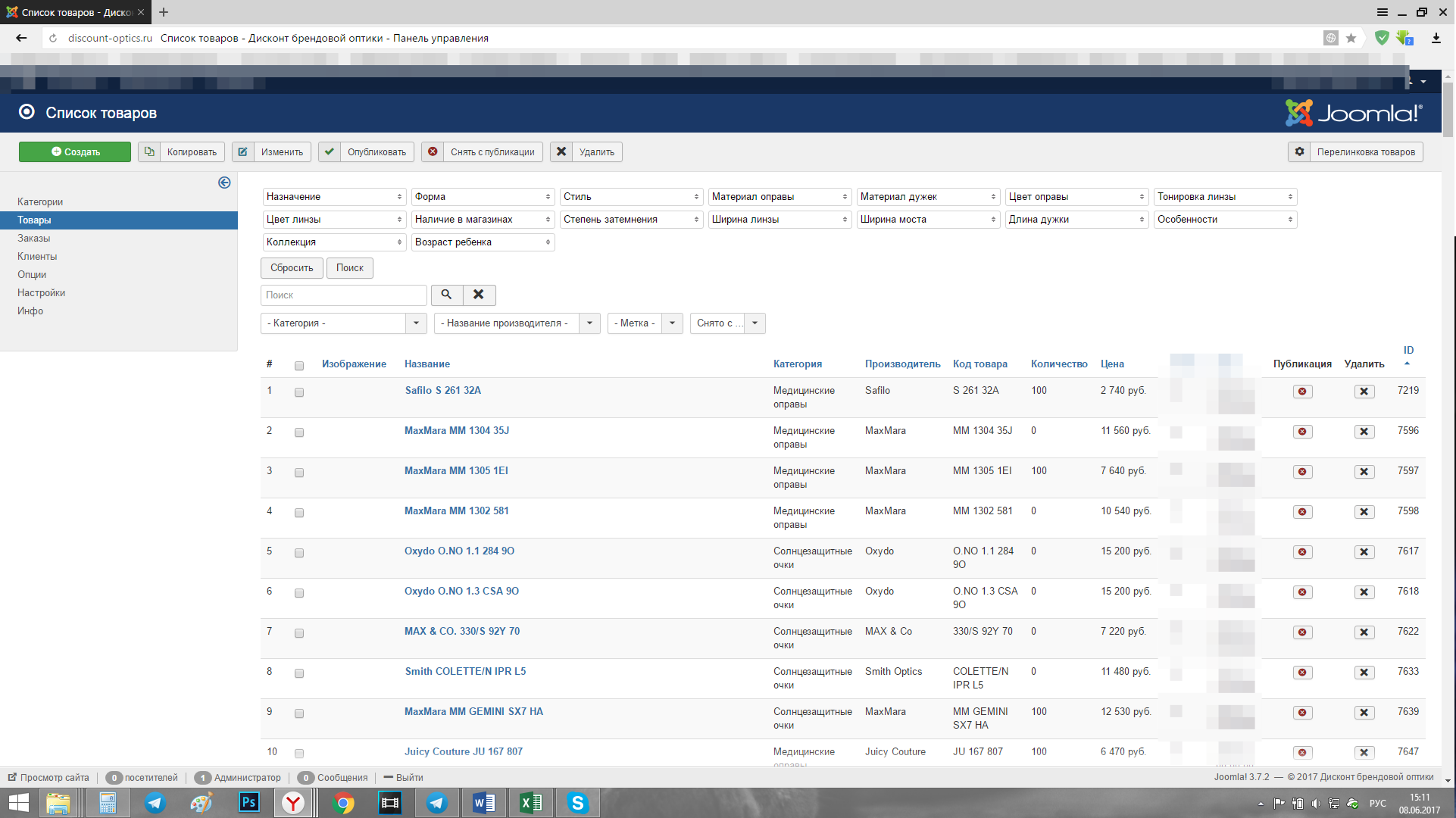Image resolution: width=1456 pixels, height=818 pixels.
Task: Tick the checkbox for Smith COLETTE/N IPR L5
Action: pyautogui.click(x=299, y=673)
